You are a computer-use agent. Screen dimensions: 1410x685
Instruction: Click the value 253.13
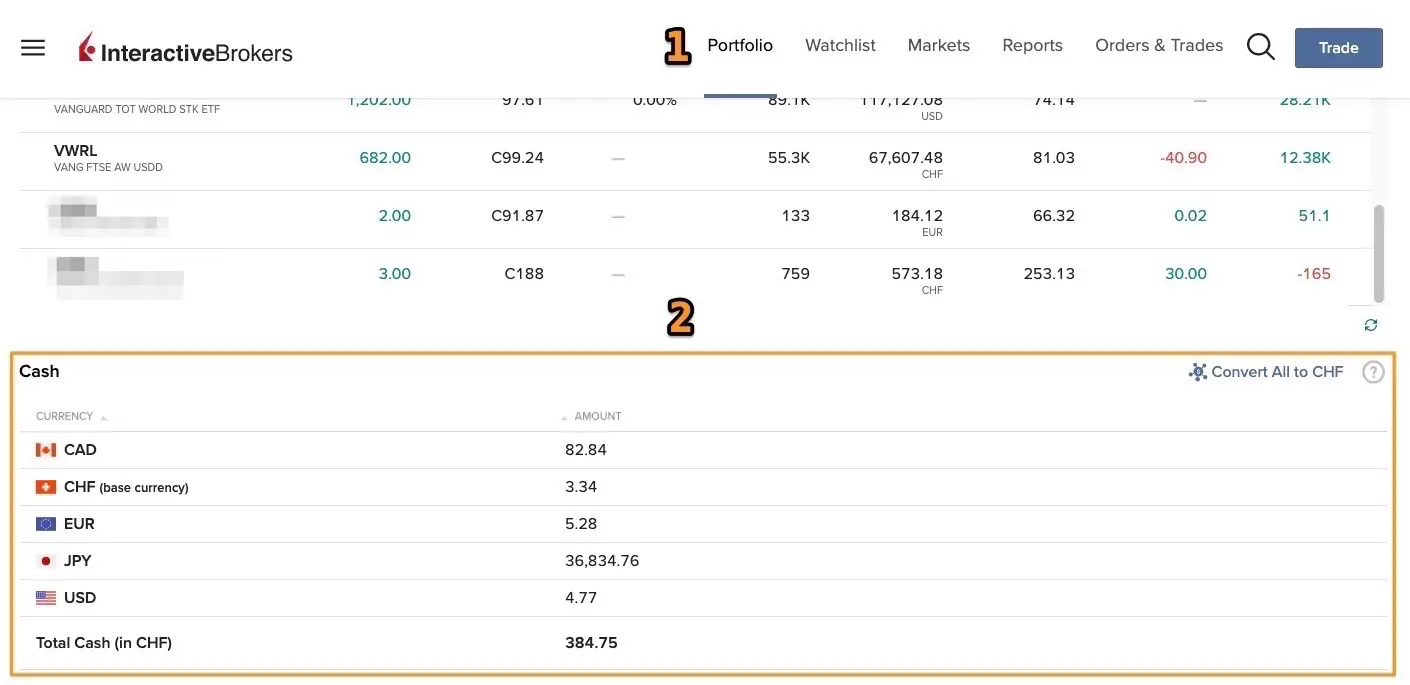click(x=1049, y=274)
